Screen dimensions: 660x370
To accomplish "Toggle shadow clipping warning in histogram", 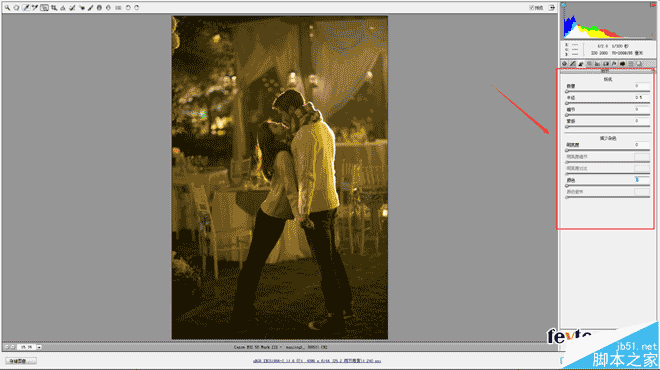I will (x=564, y=5).
